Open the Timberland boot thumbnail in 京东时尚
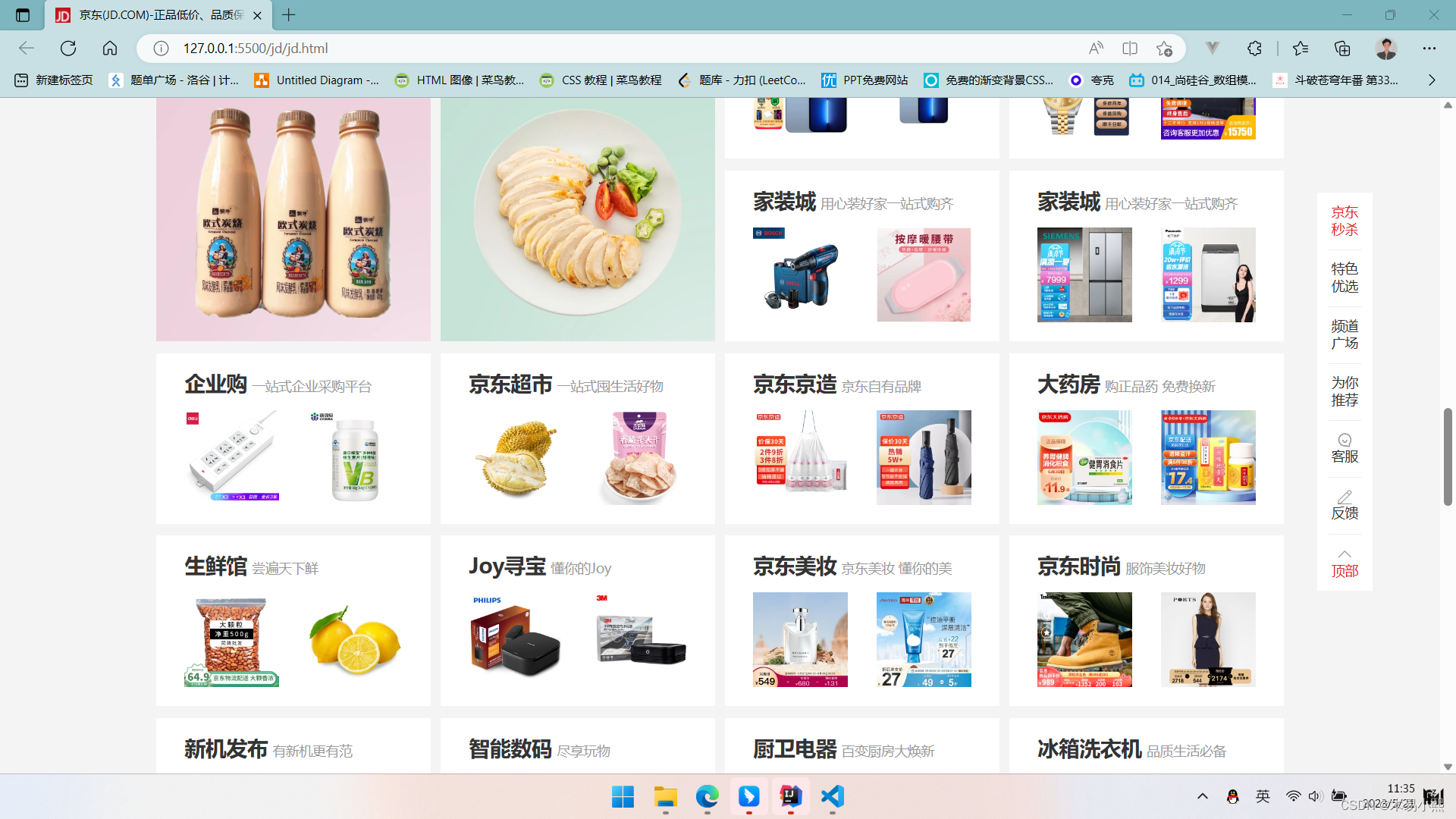Image resolution: width=1456 pixels, height=819 pixels. click(1084, 639)
